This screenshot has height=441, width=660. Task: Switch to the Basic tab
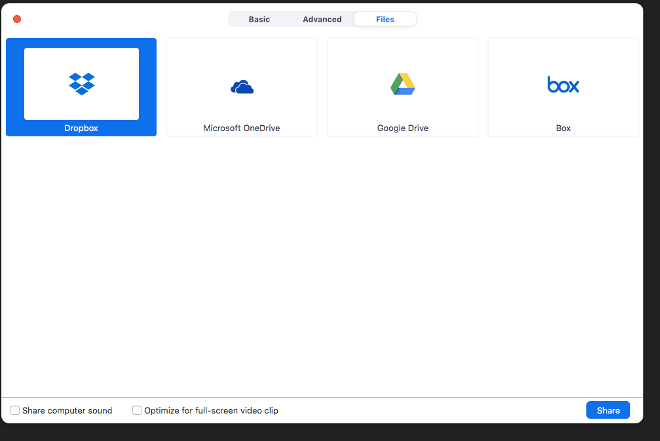259,19
